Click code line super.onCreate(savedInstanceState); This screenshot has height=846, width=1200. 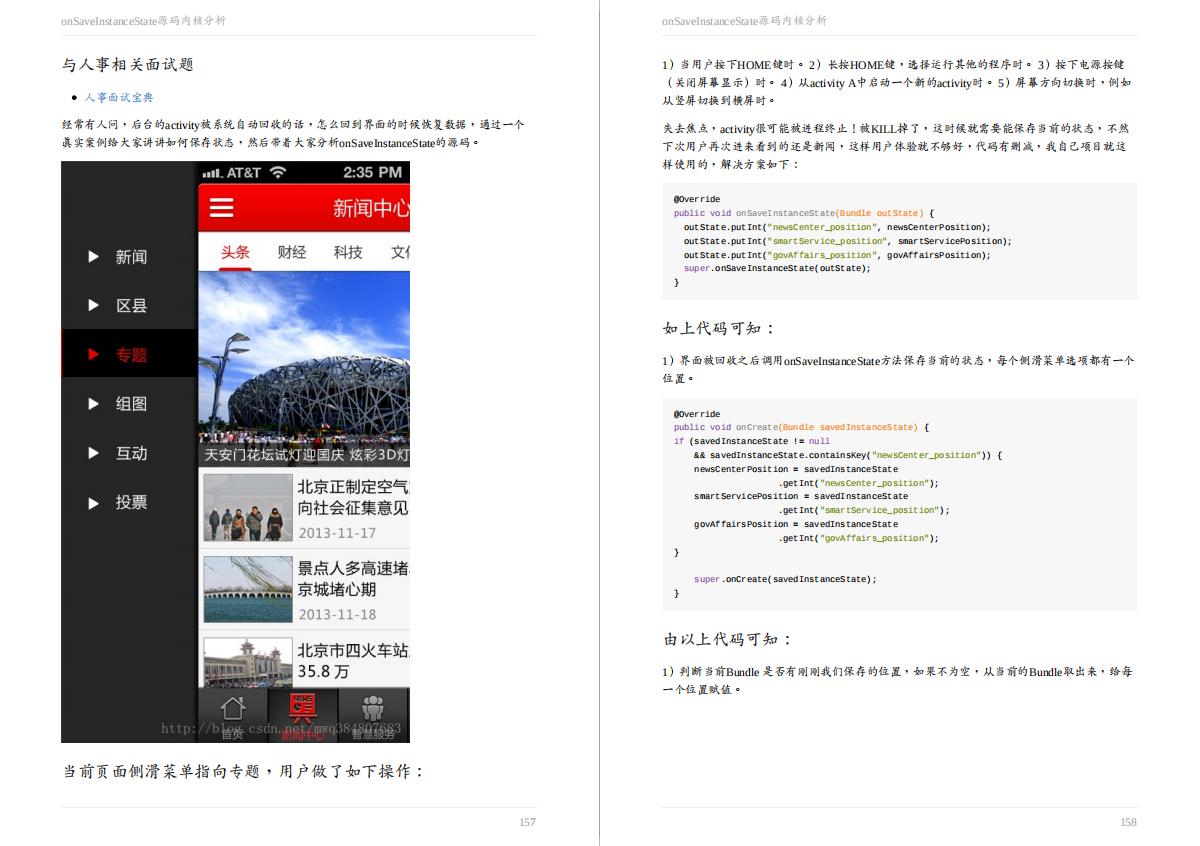(785, 579)
